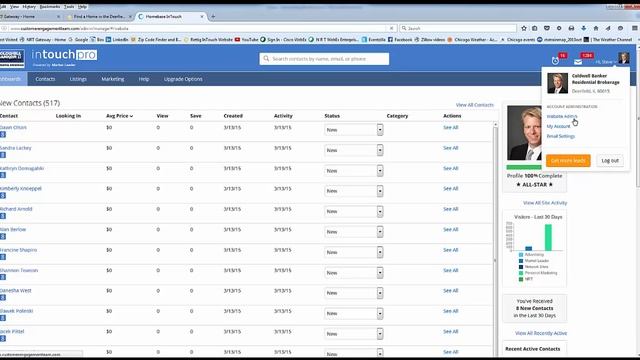The width and height of the screenshot is (640, 360).
Task: Click the large agent profile photo
Action: point(524,133)
